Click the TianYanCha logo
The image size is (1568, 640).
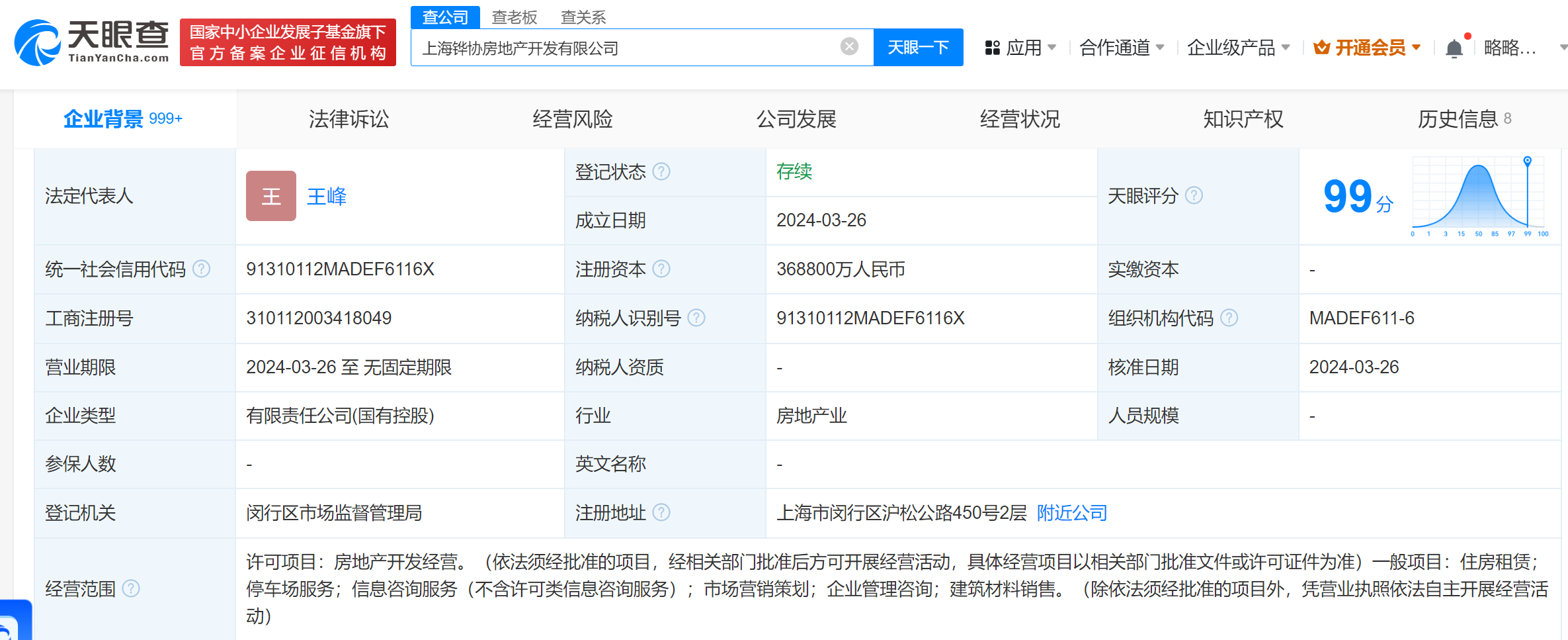[x=92, y=42]
